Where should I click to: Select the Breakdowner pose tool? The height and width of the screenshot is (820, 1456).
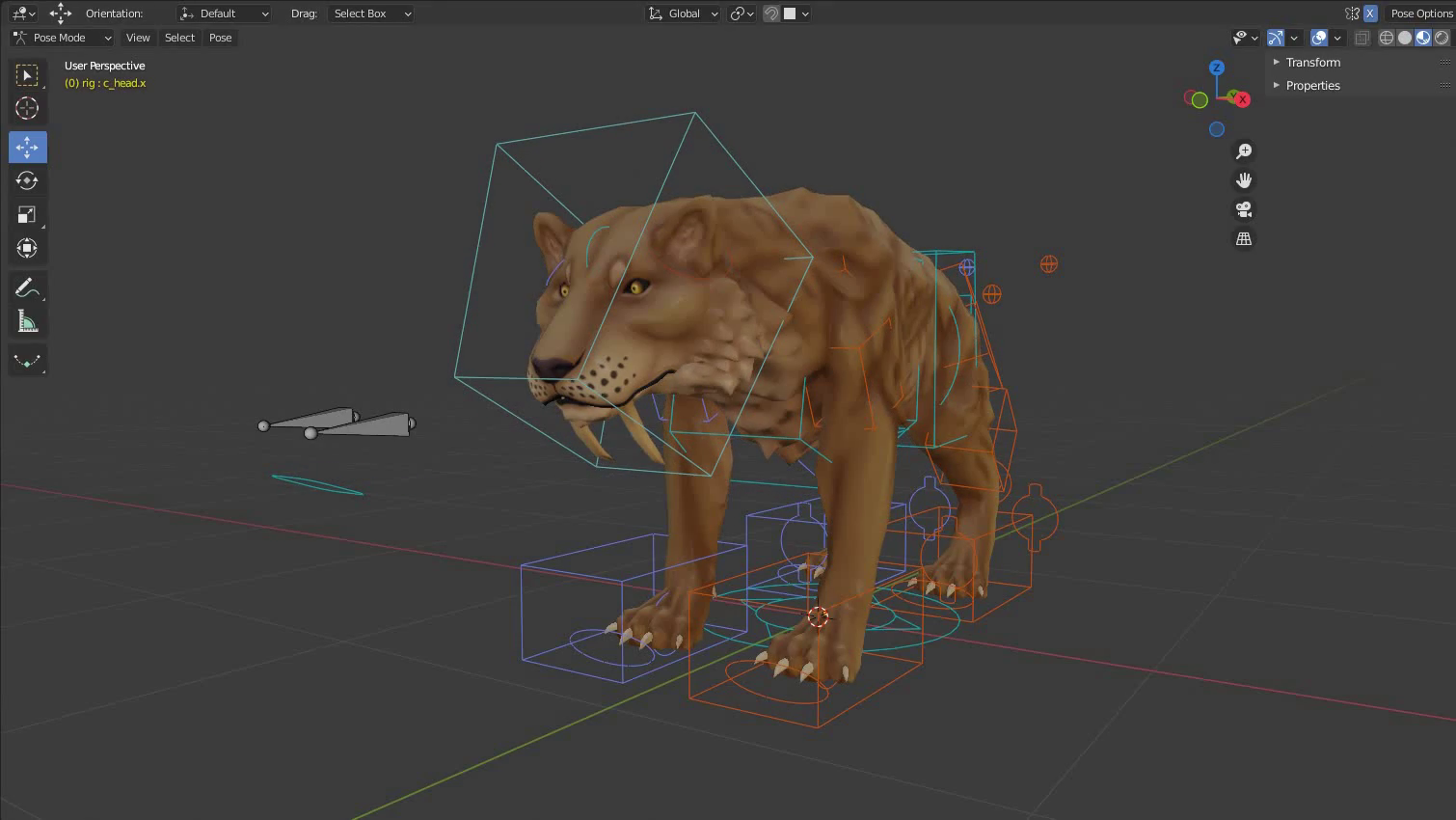(x=27, y=361)
